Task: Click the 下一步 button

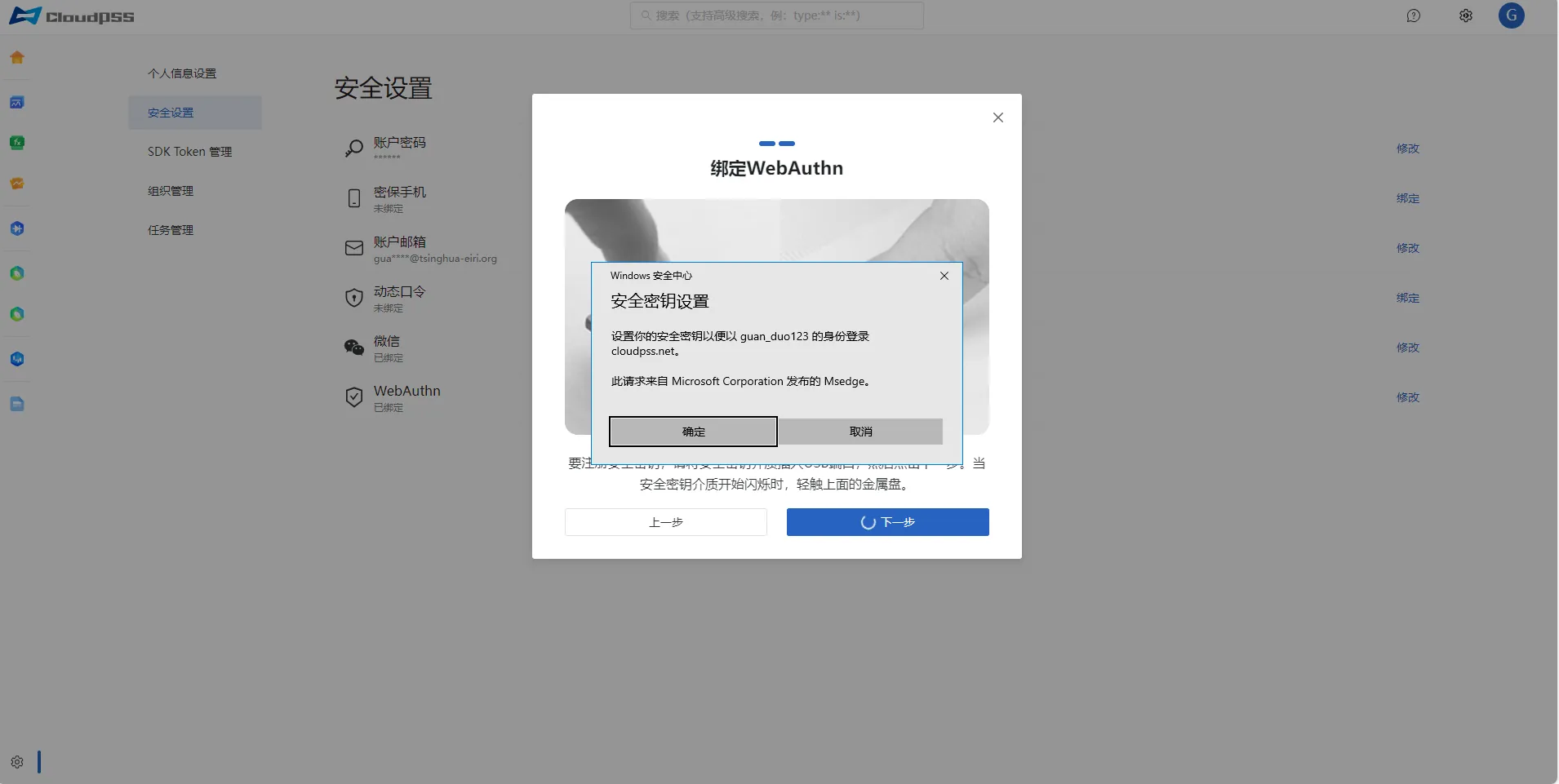Action: [x=888, y=522]
